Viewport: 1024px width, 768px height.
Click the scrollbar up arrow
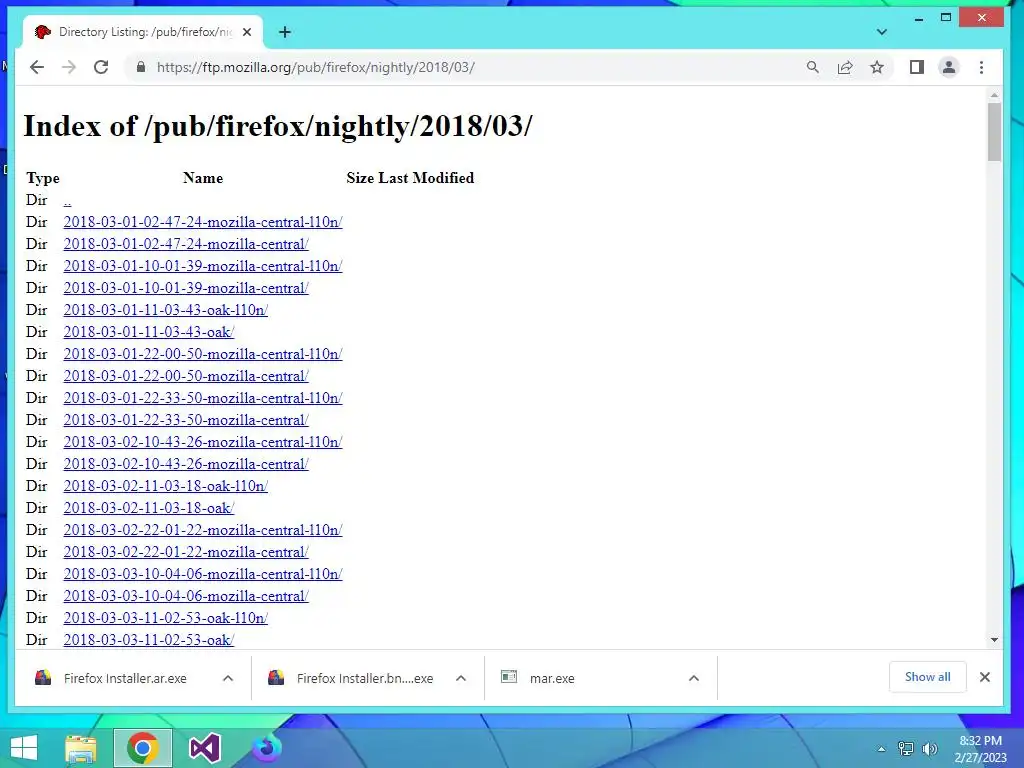(x=994, y=95)
